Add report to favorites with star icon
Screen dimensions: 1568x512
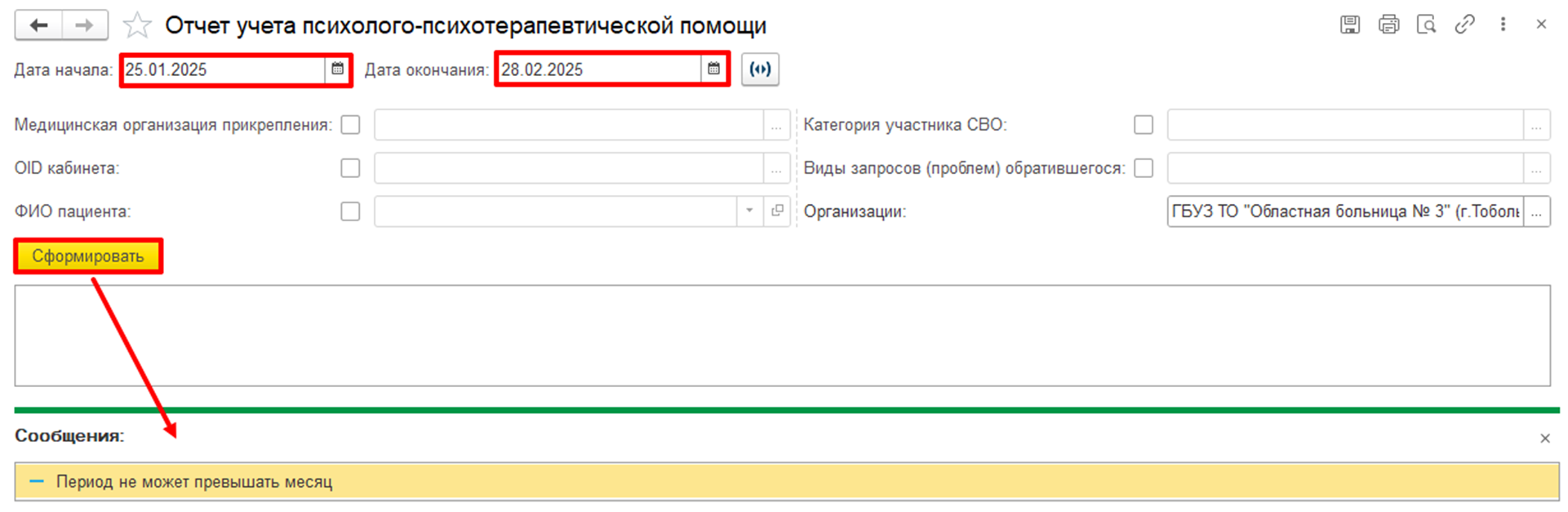click(137, 26)
